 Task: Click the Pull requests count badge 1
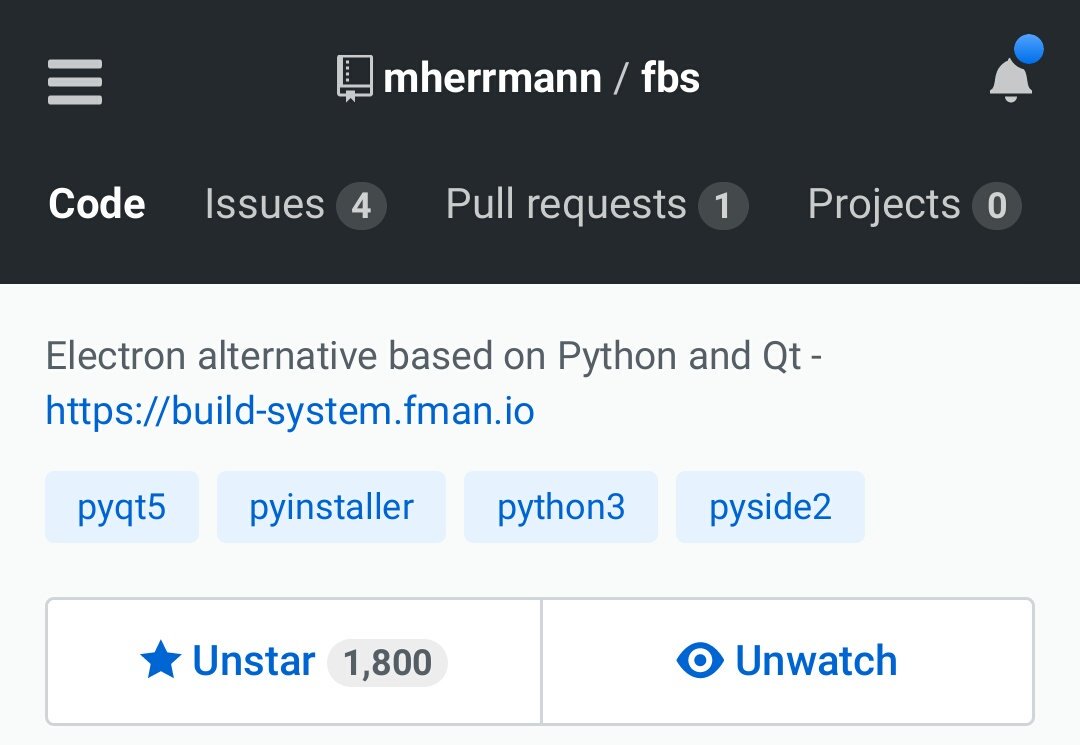(x=723, y=206)
